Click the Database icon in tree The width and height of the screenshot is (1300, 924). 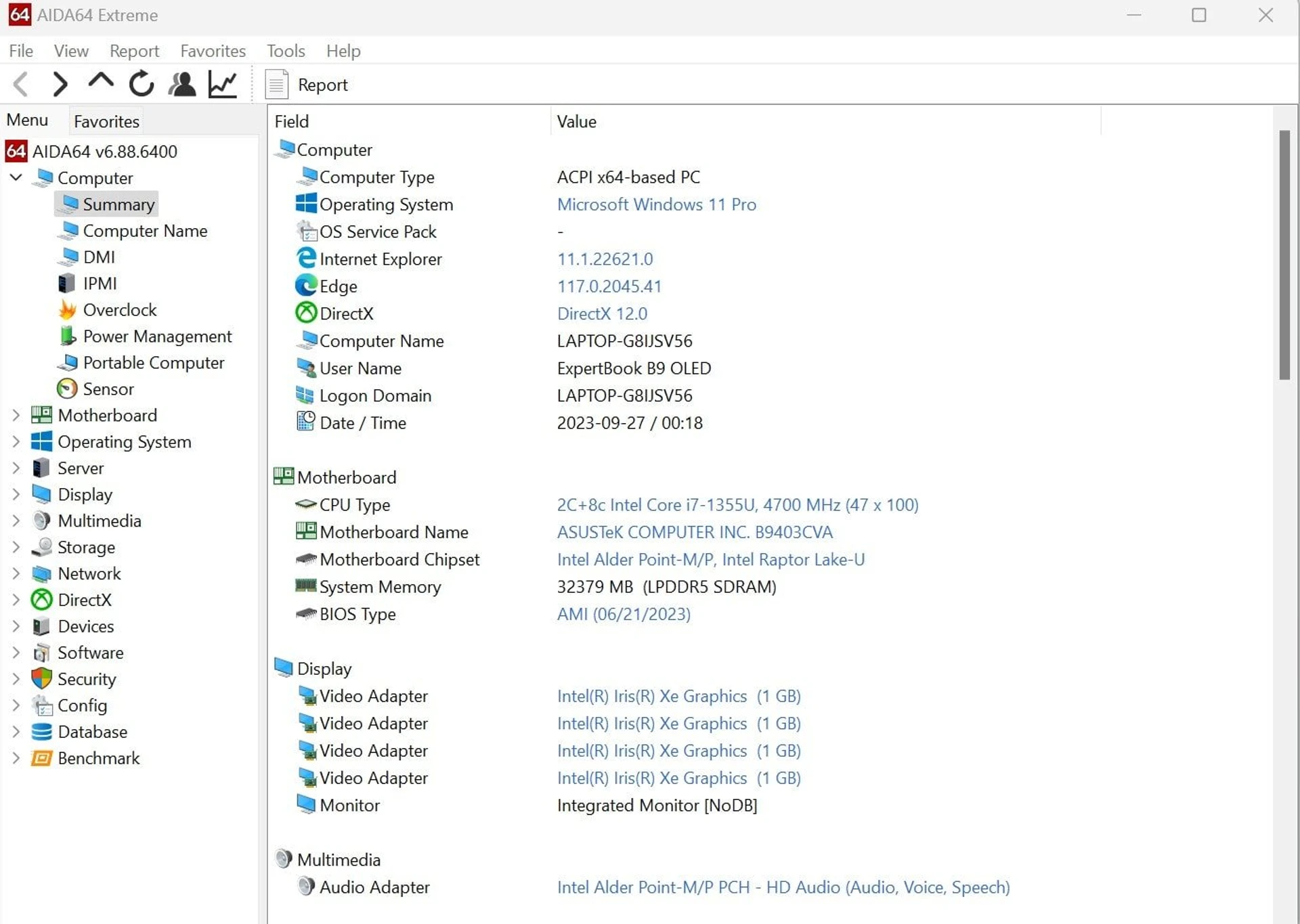pos(41,732)
